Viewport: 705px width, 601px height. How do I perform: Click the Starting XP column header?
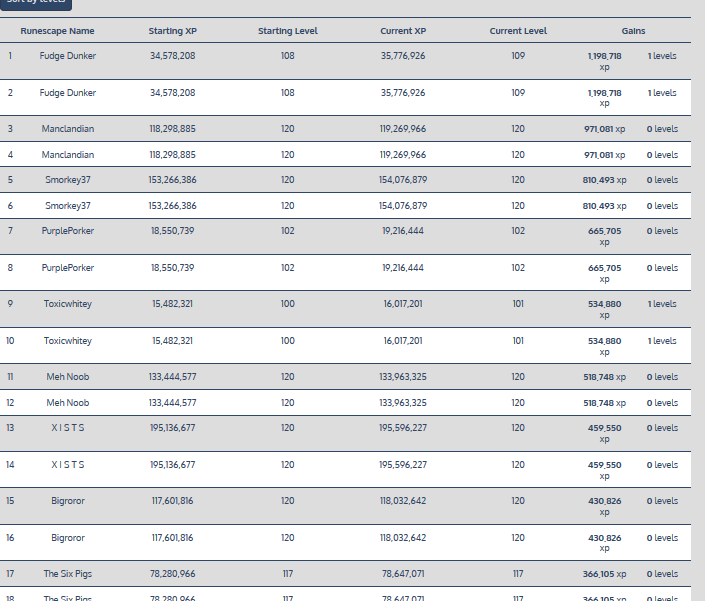[172, 31]
